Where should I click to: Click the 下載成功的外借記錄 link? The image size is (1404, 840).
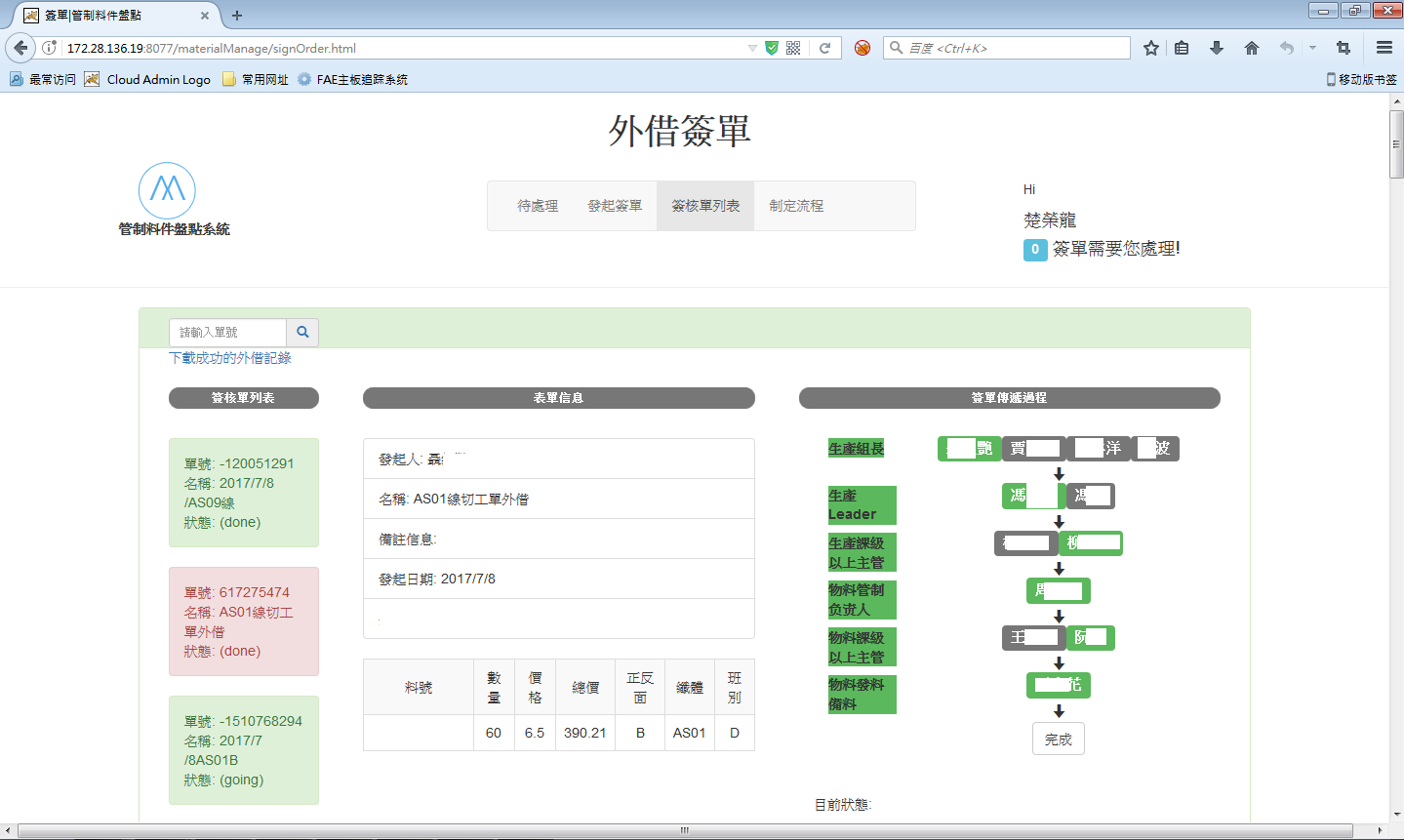[230, 358]
